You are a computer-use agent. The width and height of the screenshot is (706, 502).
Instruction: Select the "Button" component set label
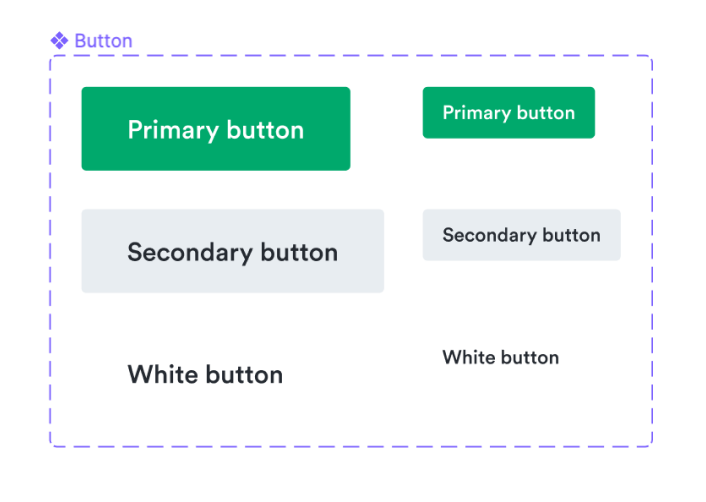point(103,41)
